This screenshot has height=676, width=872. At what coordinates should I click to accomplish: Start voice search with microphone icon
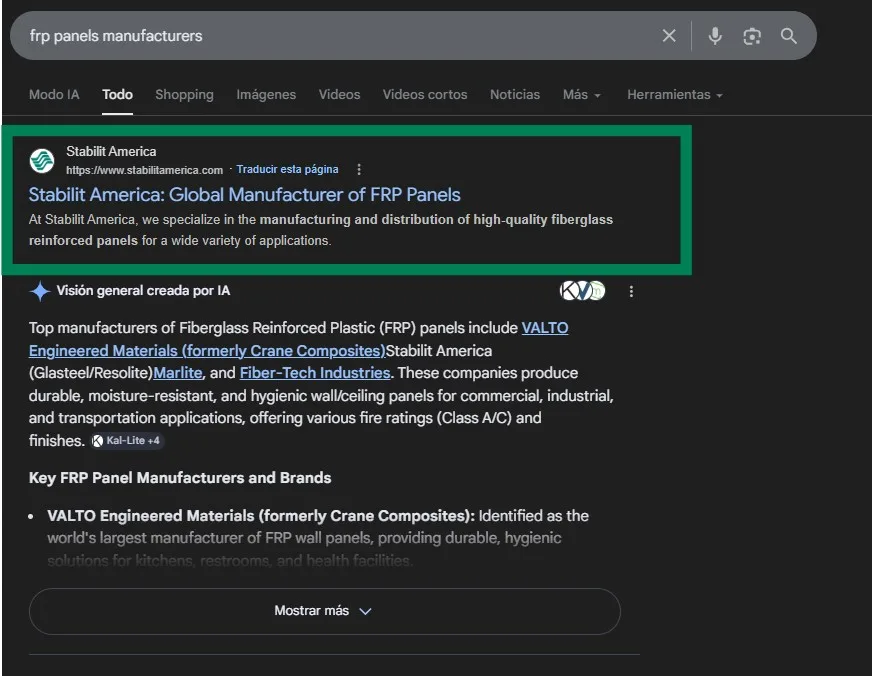pyautogui.click(x=715, y=36)
